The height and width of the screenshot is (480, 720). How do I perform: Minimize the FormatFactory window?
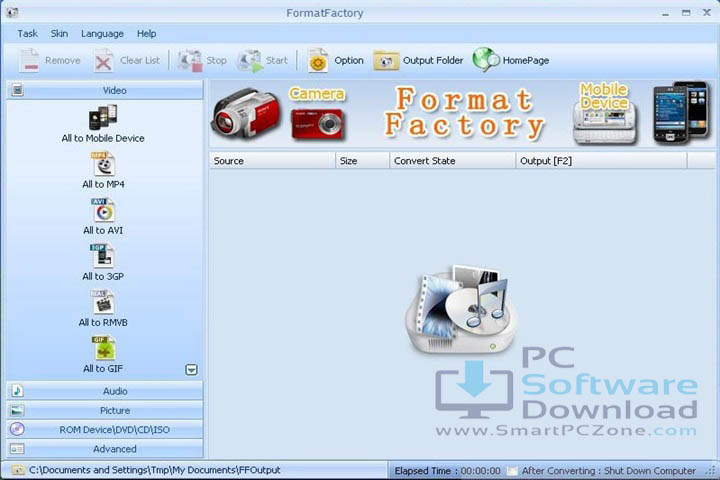tap(666, 13)
